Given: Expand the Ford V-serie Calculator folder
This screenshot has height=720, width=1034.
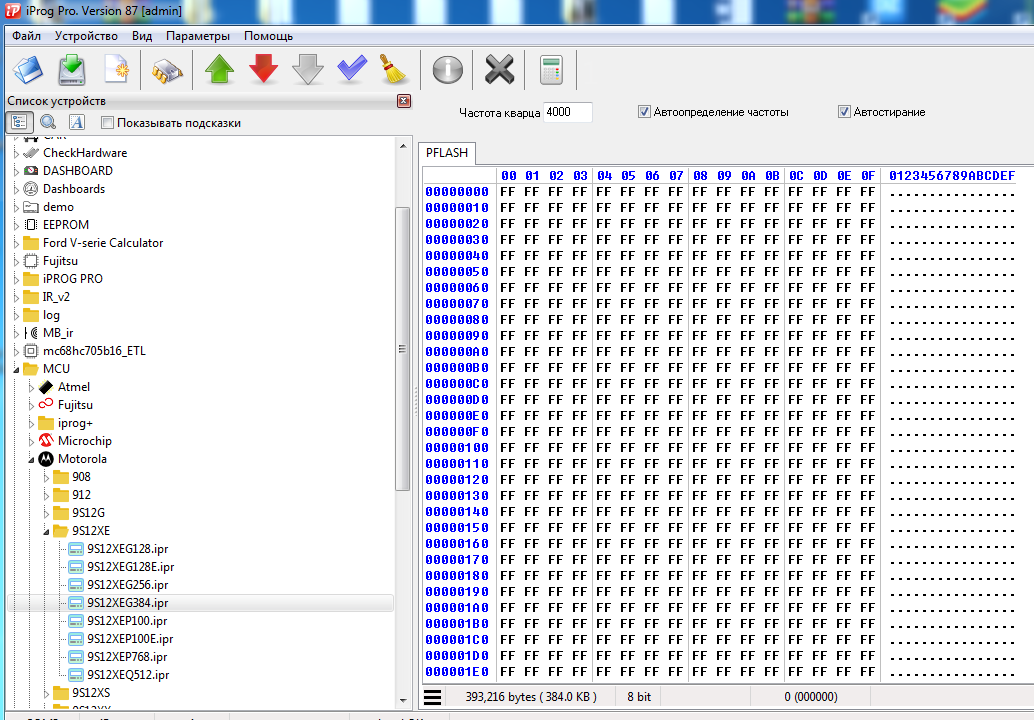Looking at the screenshot, I should pyautogui.click(x=16, y=243).
